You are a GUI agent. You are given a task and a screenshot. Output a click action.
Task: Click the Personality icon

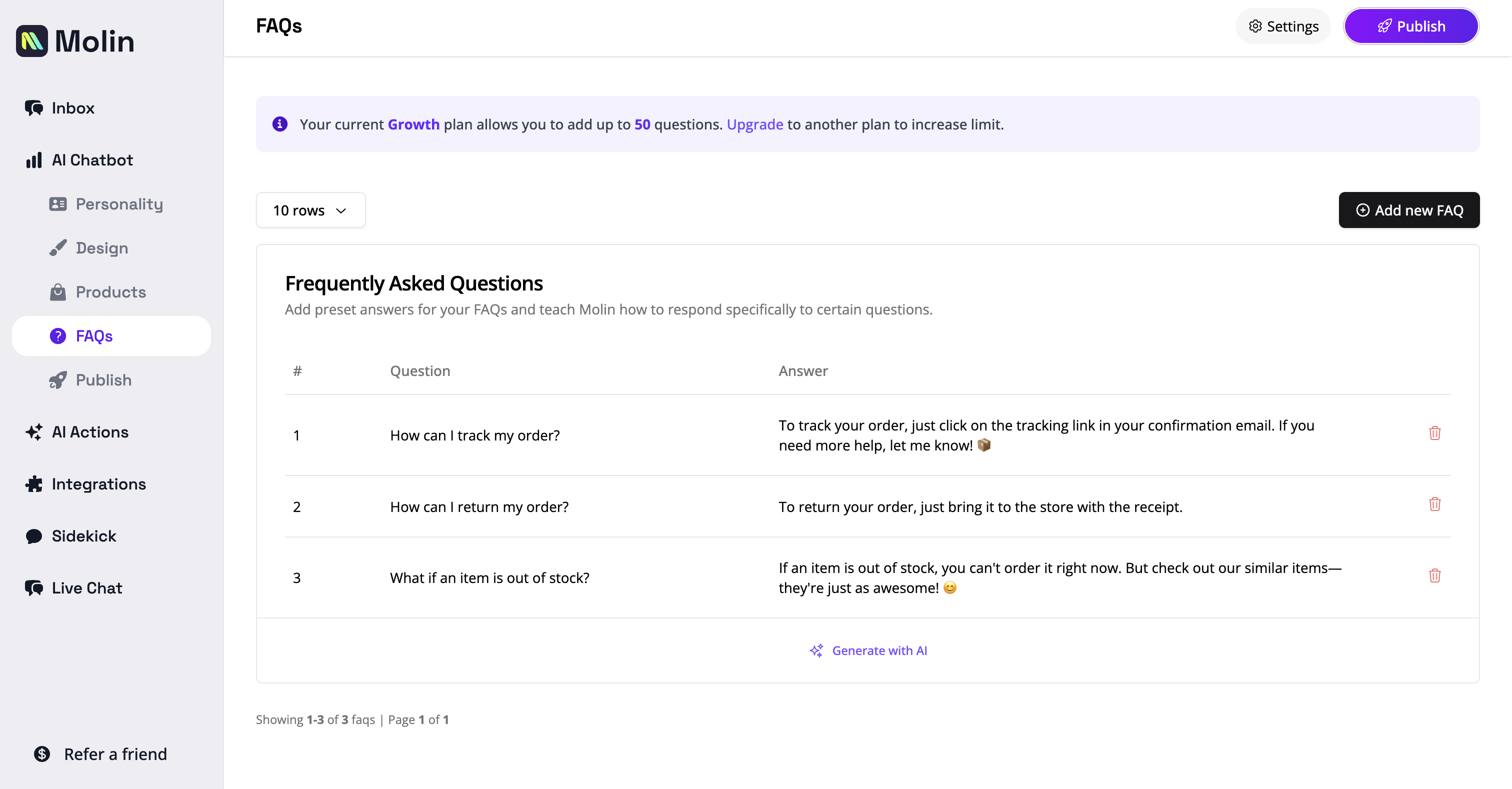coord(58,203)
